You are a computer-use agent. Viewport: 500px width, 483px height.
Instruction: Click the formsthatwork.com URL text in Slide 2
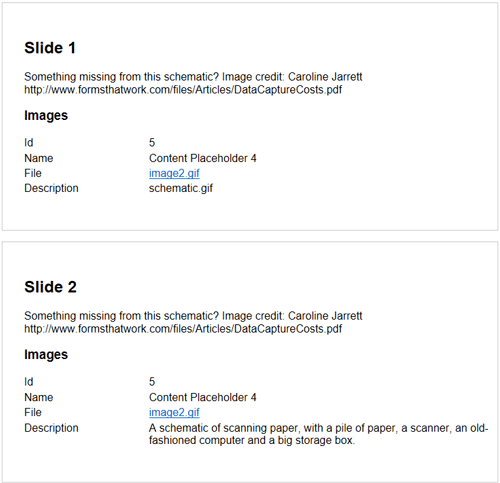pyautogui.click(x=183, y=329)
